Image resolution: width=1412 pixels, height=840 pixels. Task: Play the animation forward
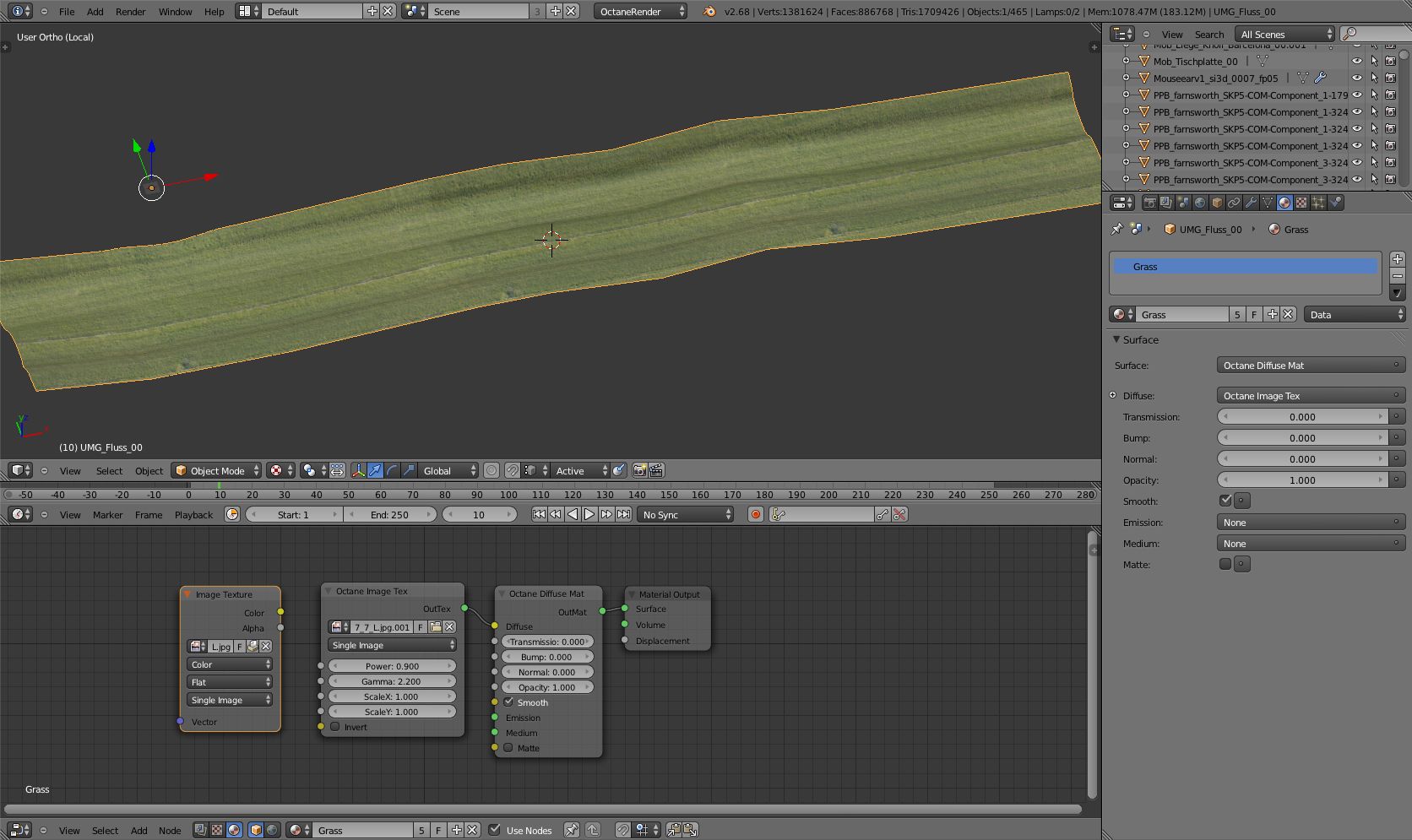pyautogui.click(x=589, y=514)
